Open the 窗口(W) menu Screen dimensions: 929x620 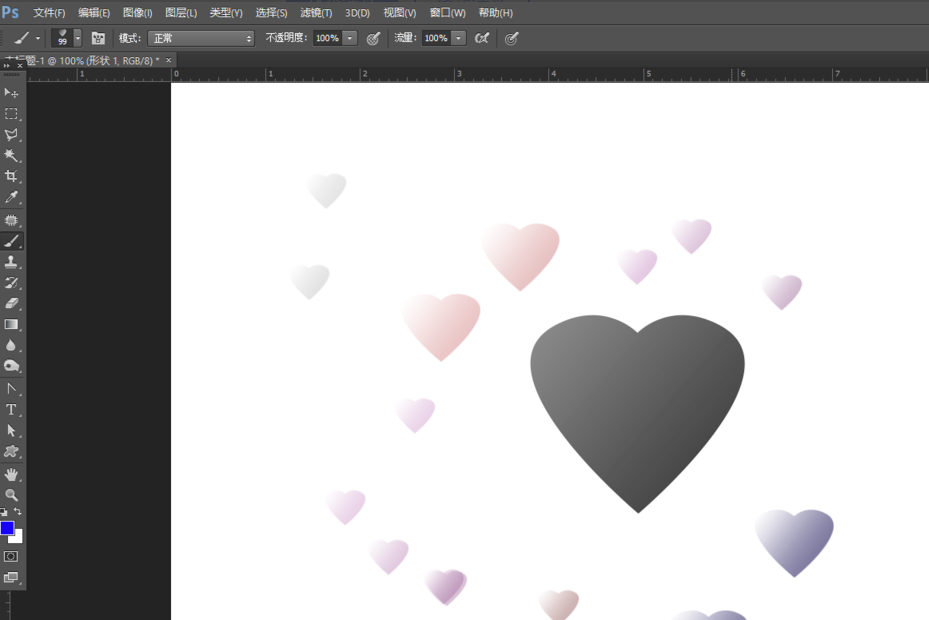(x=447, y=12)
